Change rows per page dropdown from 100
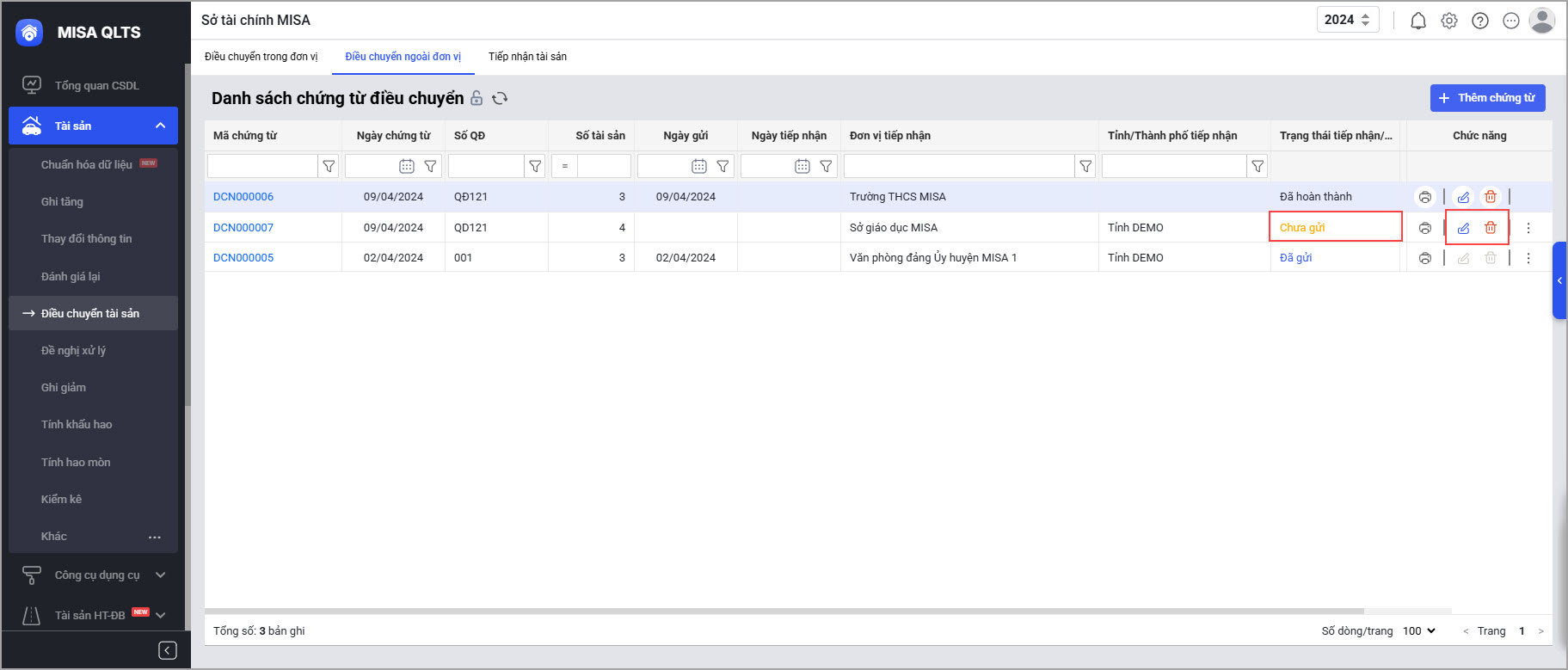This screenshot has width=1568, height=670. [x=1419, y=630]
